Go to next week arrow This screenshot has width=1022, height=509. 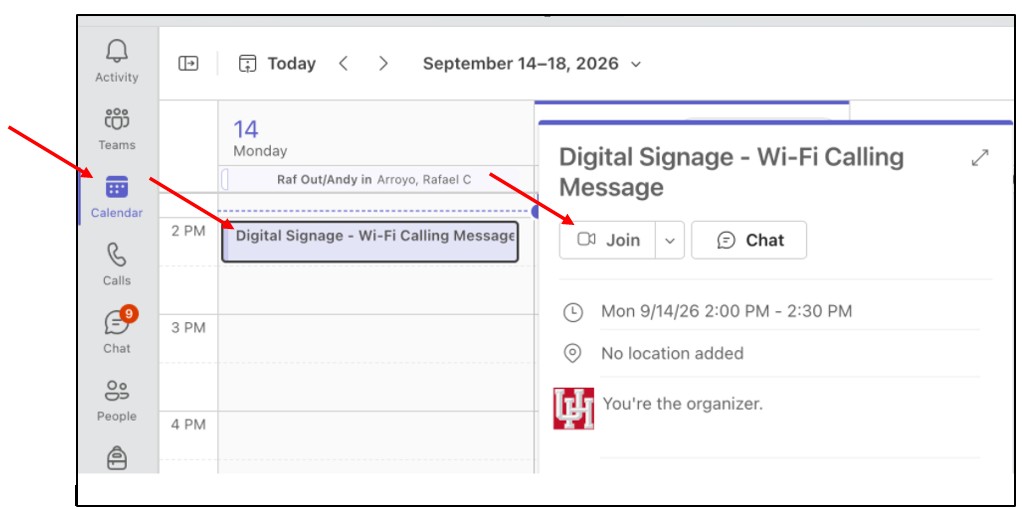[383, 63]
